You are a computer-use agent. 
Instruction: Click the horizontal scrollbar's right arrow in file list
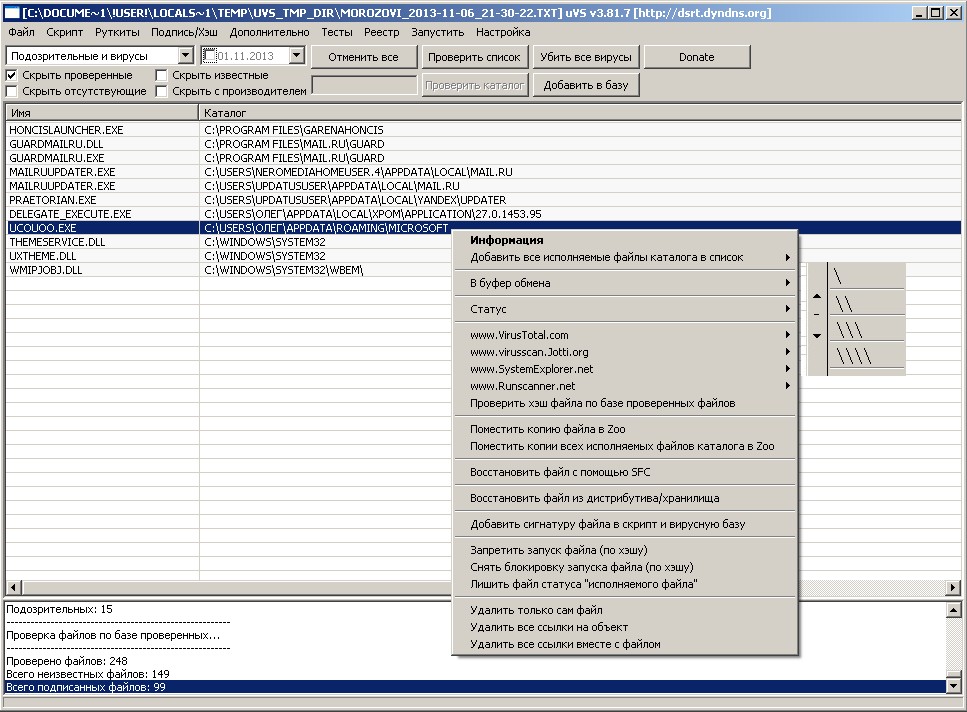(x=954, y=587)
